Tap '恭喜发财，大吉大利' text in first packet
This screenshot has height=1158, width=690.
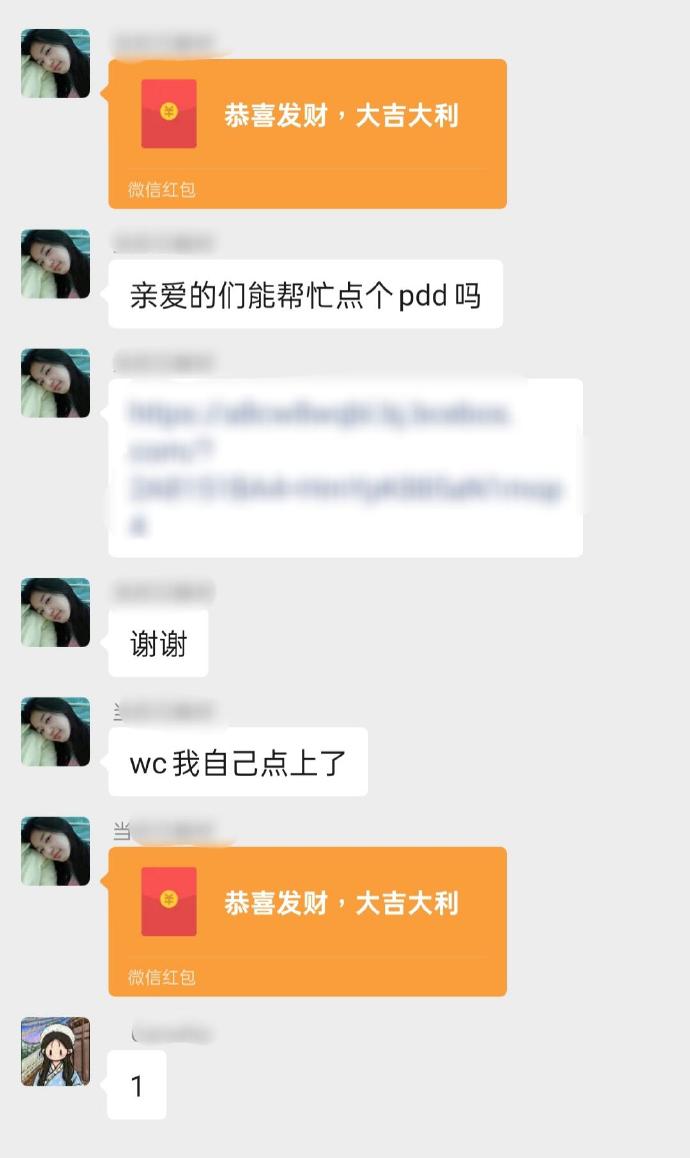341,115
